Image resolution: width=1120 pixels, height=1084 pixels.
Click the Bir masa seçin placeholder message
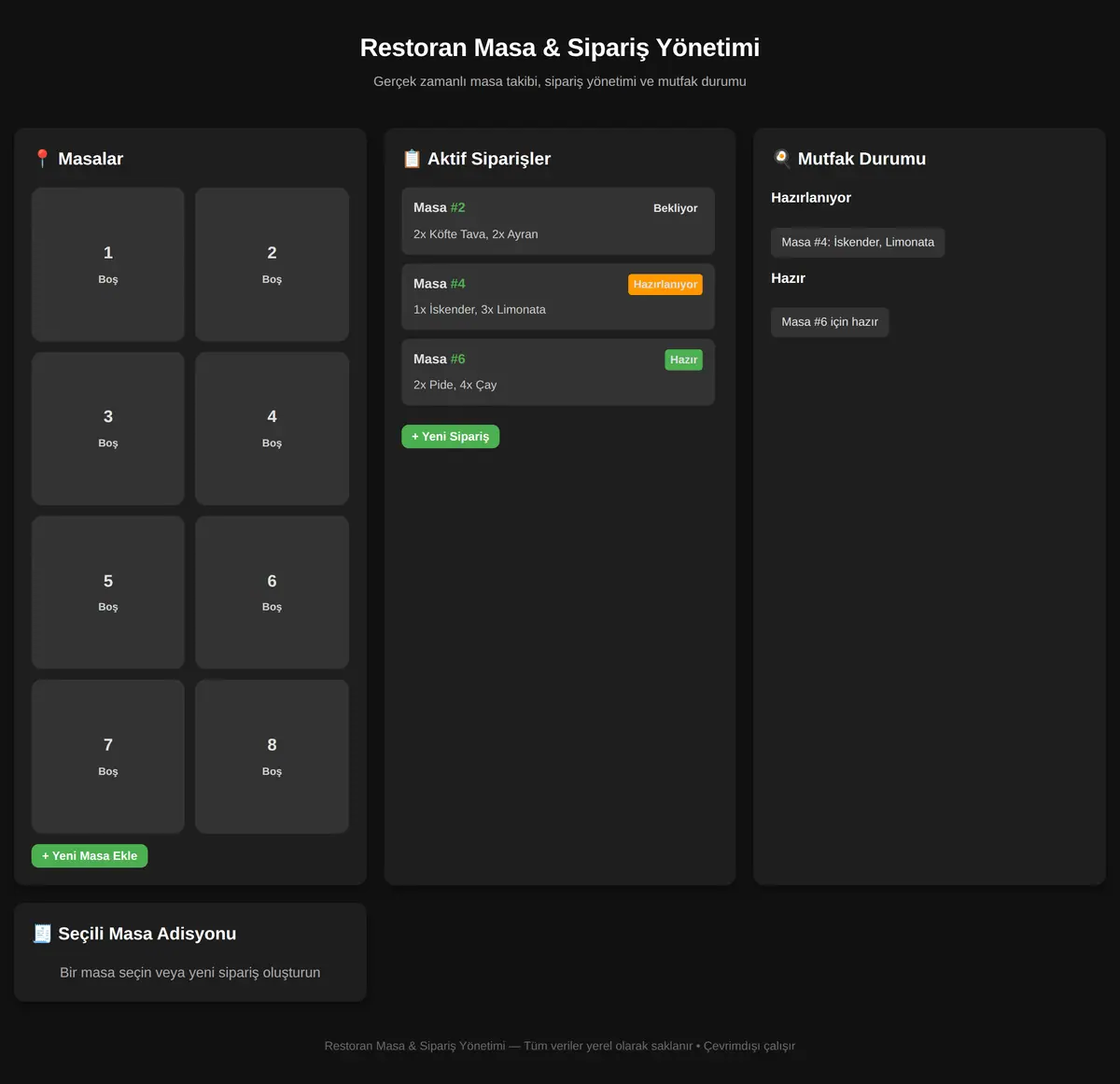[x=190, y=973]
